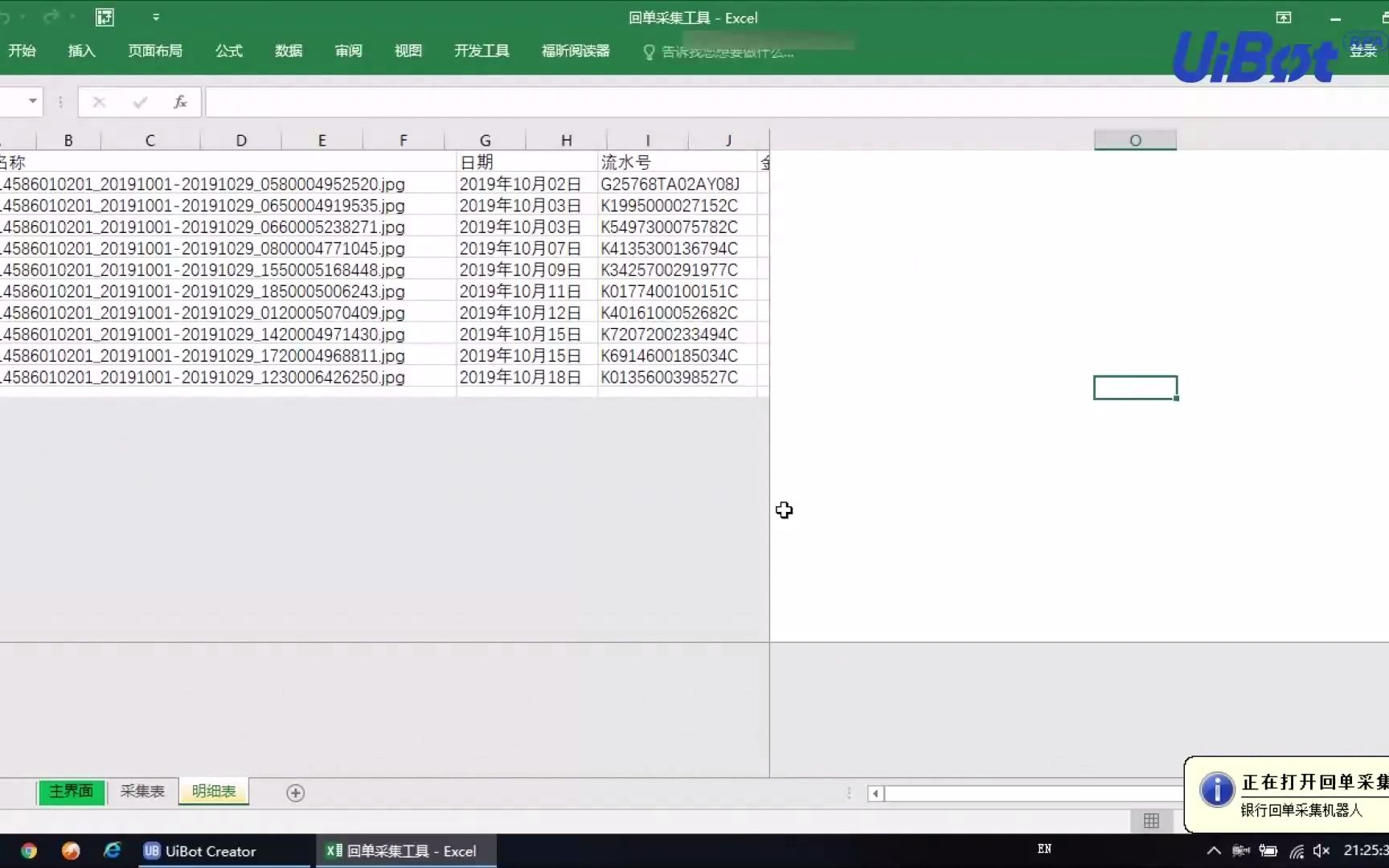Image resolution: width=1389 pixels, height=868 pixels.
Task: Click the 流水号 header cell
Action: (x=677, y=162)
